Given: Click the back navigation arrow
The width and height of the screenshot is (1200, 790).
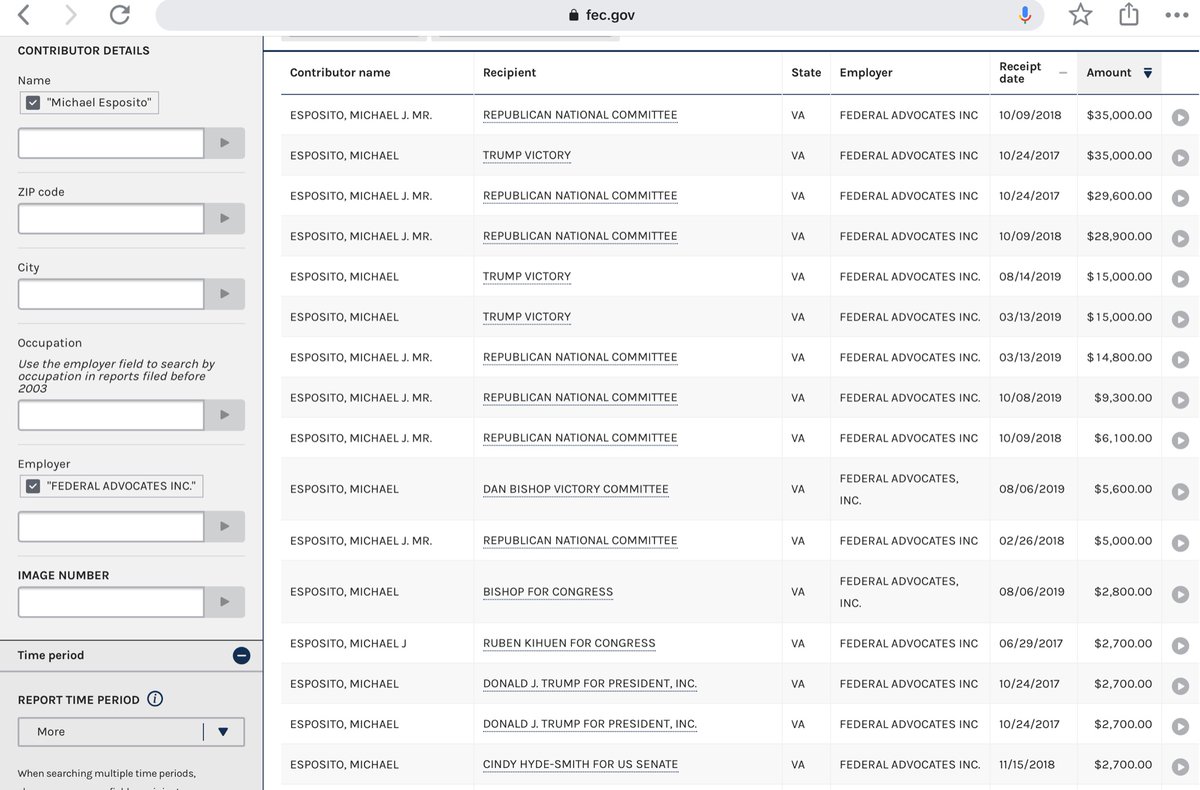Looking at the screenshot, I should click(x=22, y=15).
